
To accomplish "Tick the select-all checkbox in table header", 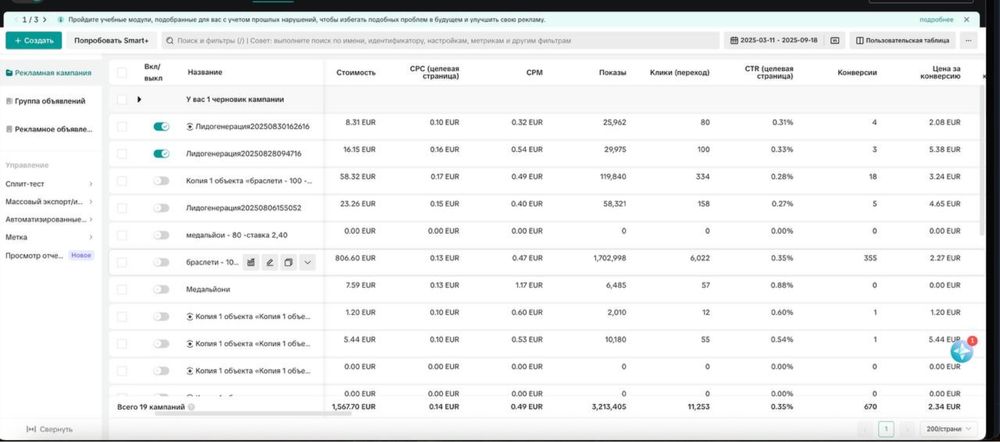I will point(122,73).
